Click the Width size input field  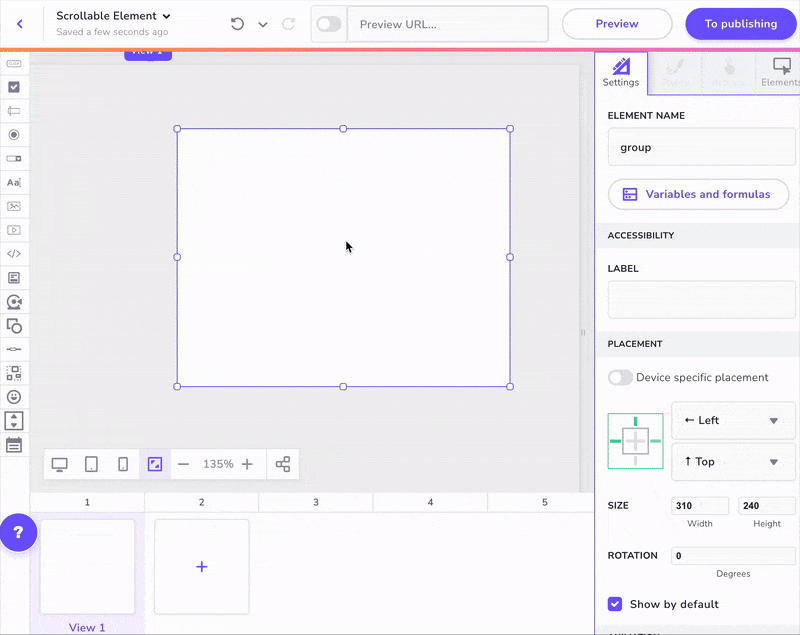pyautogui.click(x=700, y=506)
